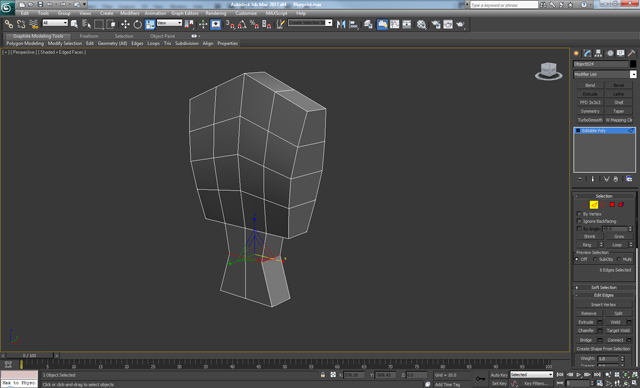Activate the Select and Rotate tool
Viewport: 640px width, 388px height.
tap(138, 24)
